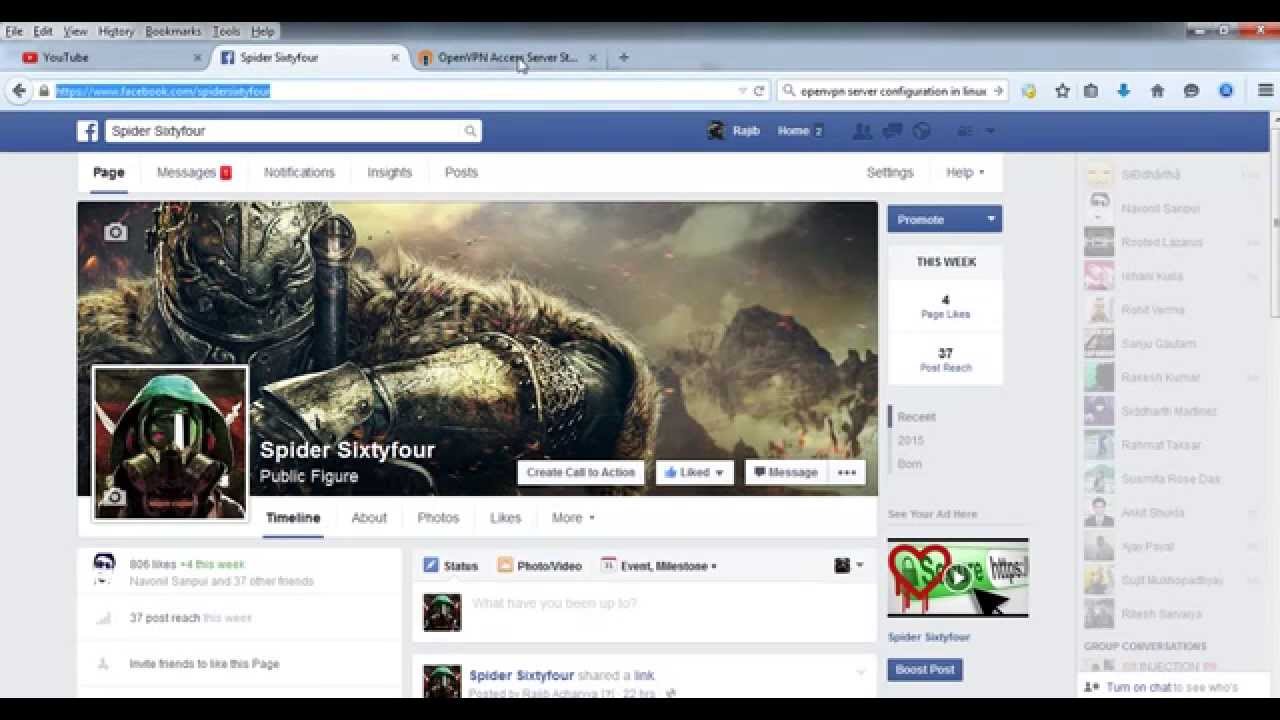Select 2015 in the timeline navigator
The width and height of the screenshot is (1280, 720).
pos(911,441)
